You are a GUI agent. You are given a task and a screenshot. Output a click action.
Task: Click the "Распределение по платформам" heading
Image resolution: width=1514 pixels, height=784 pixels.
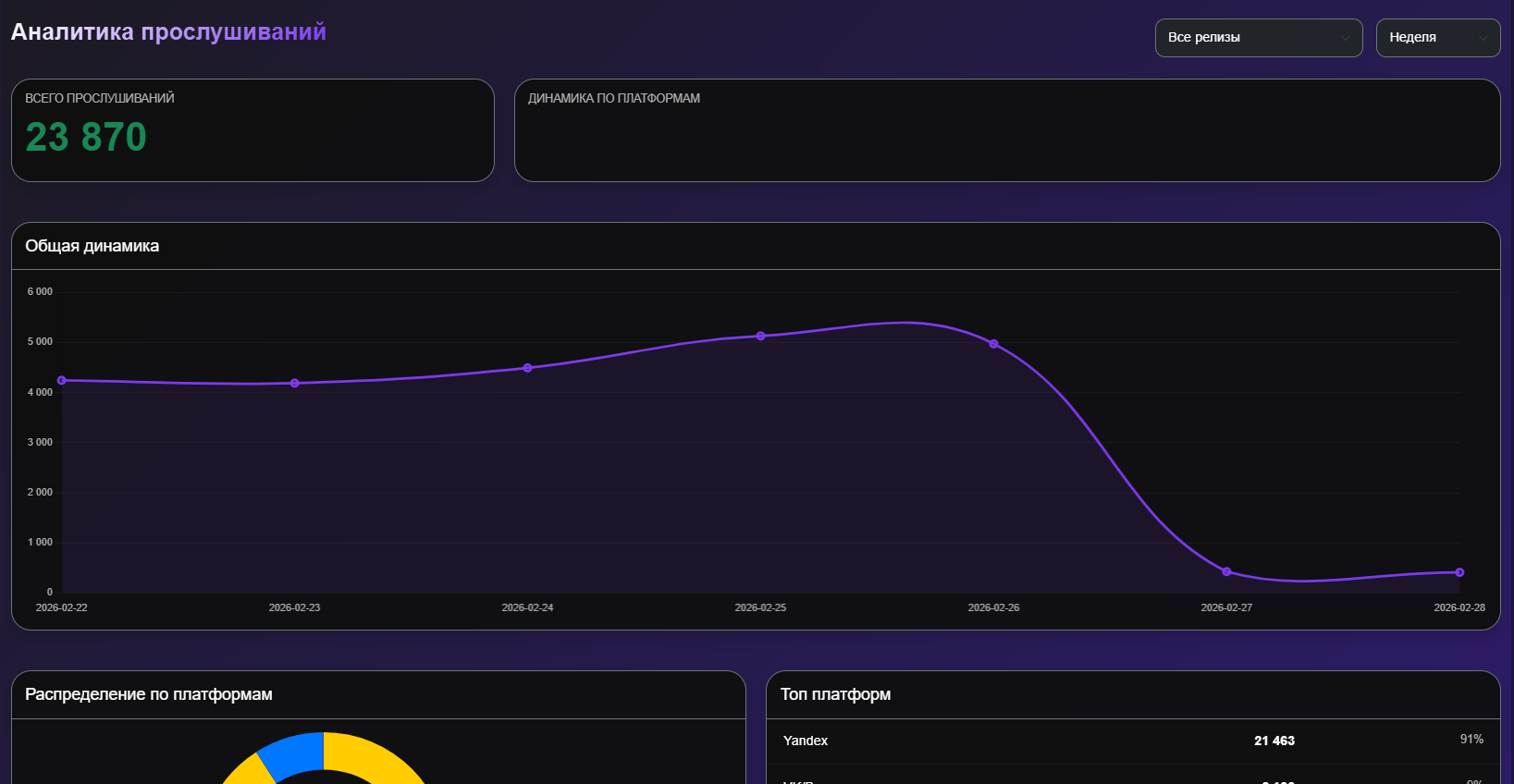pyautogui.click(x=149, y=694)
